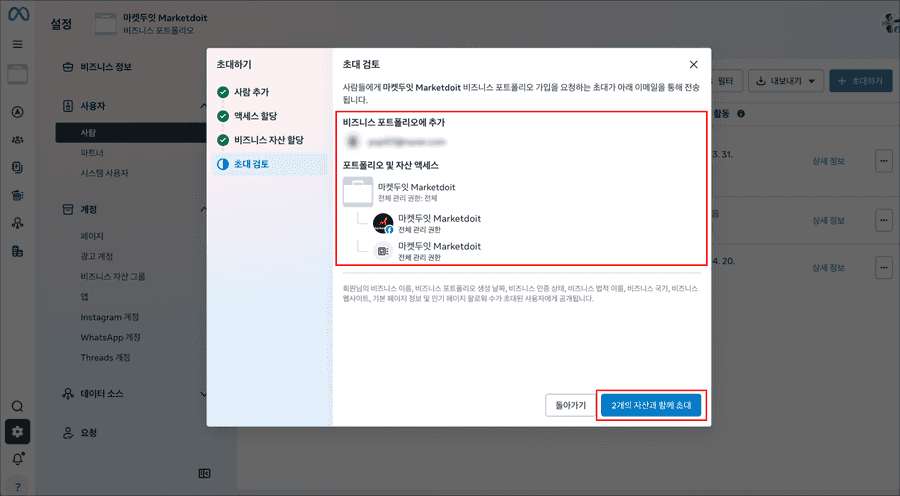Click the middle row's ellipsis button
This screenshot has height=496, width=900.
click(884, 220)
